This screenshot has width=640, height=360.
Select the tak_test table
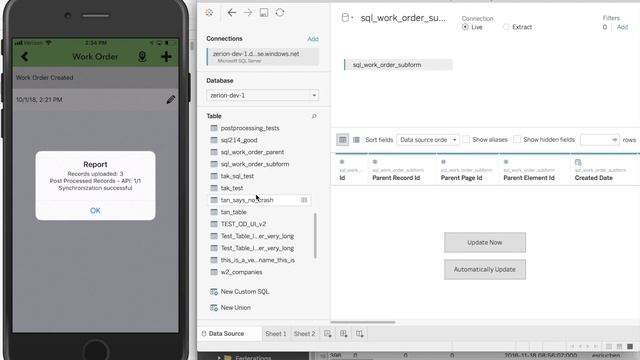[232, 188]
